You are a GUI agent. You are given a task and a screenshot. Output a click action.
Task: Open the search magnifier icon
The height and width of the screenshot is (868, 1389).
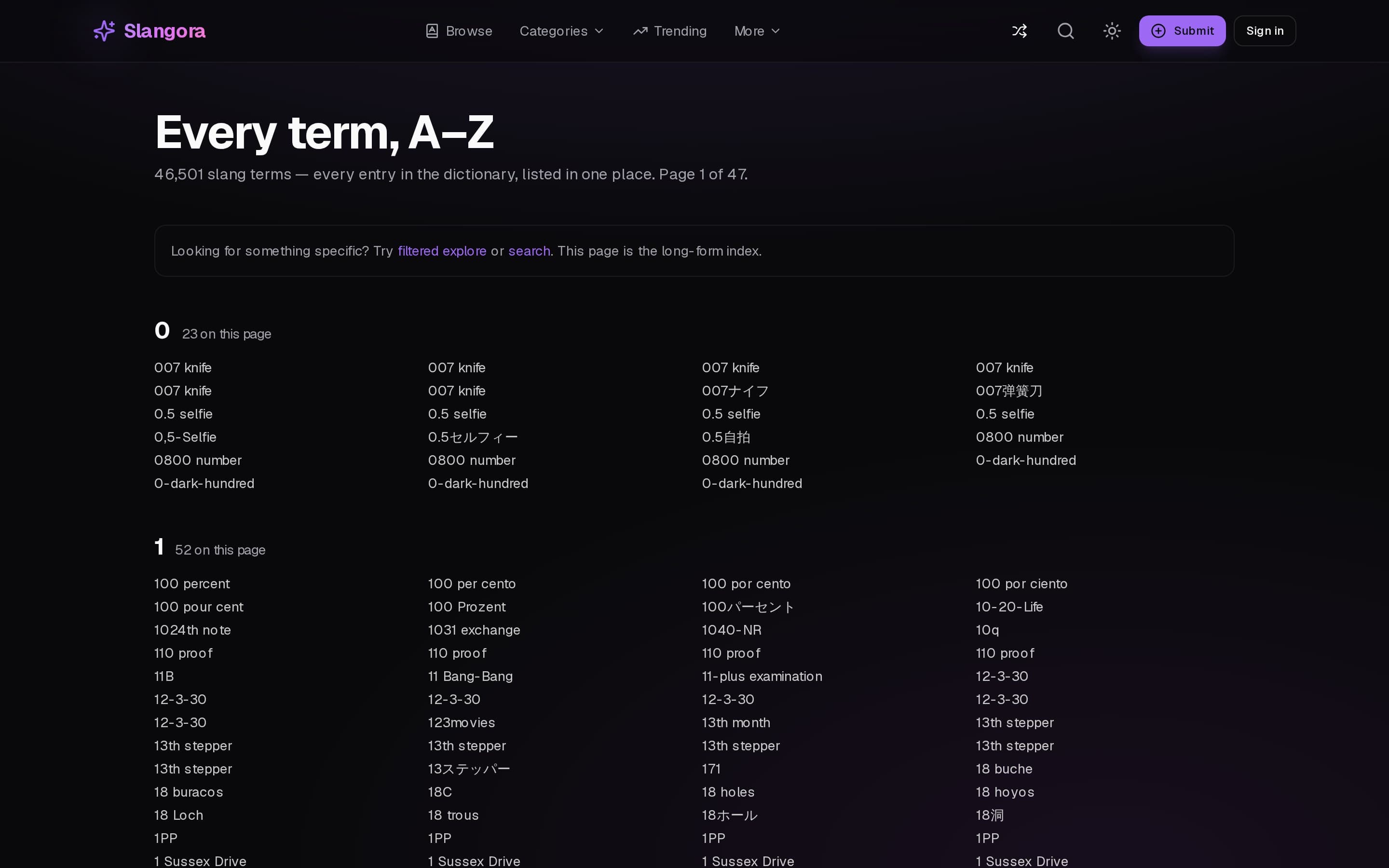coord(1066,31)
